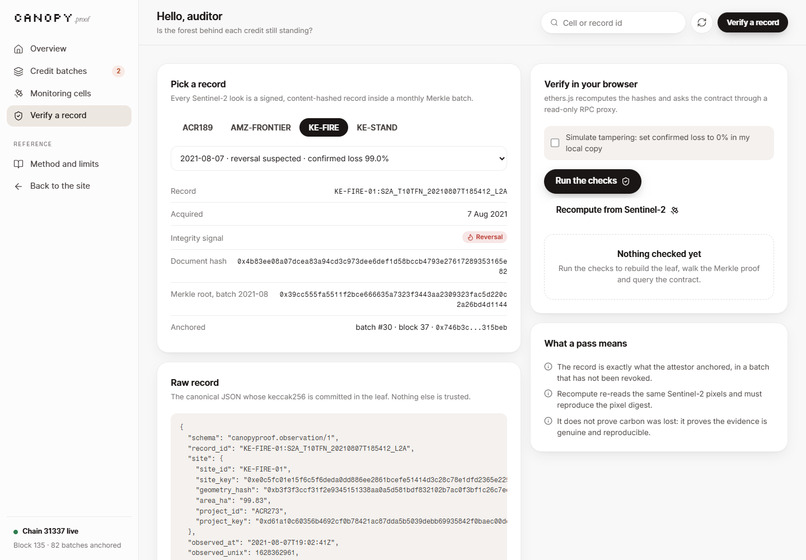
Task: Click the Overview home icon
Action: click(x=19, y=49)
